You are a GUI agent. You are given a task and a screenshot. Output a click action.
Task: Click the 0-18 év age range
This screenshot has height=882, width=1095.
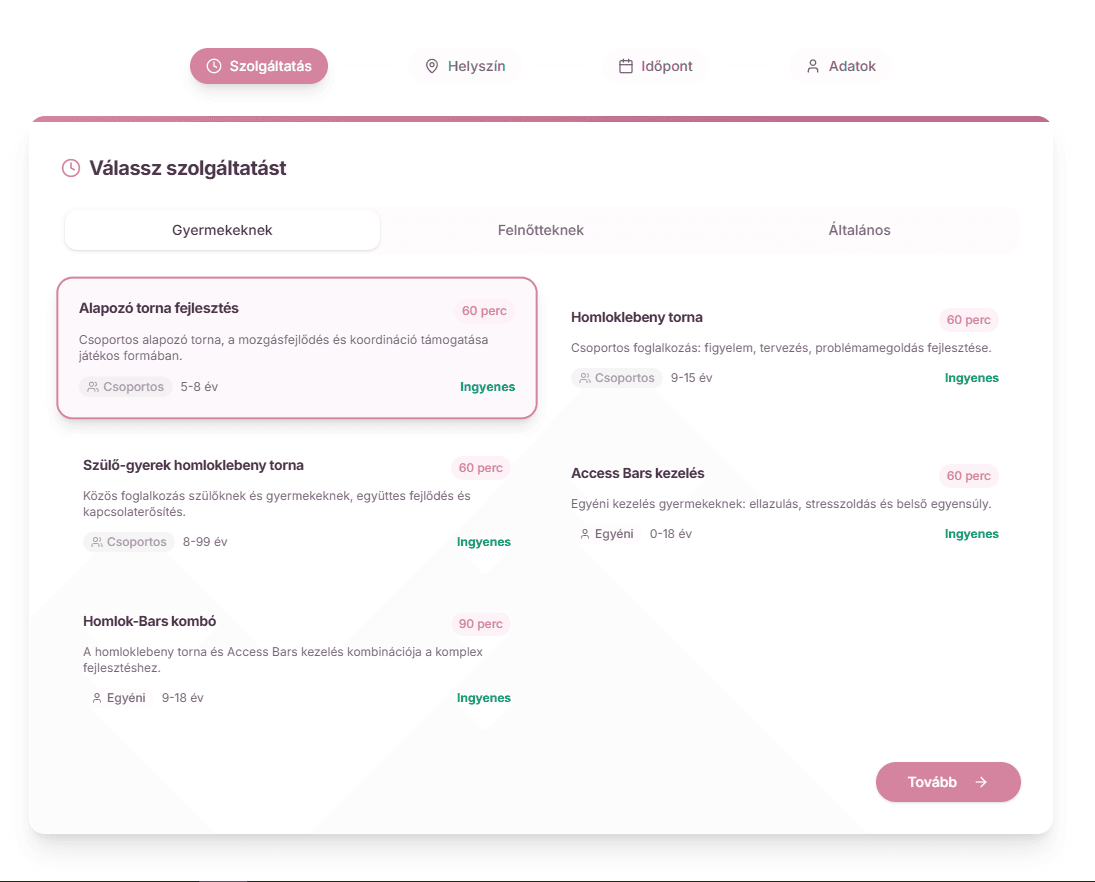[670, 534]
